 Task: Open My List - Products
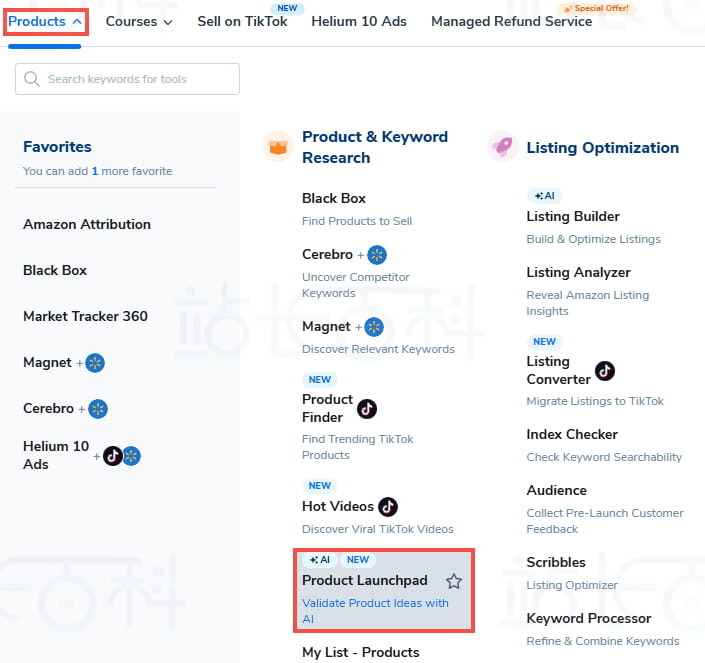pos(361,652)
